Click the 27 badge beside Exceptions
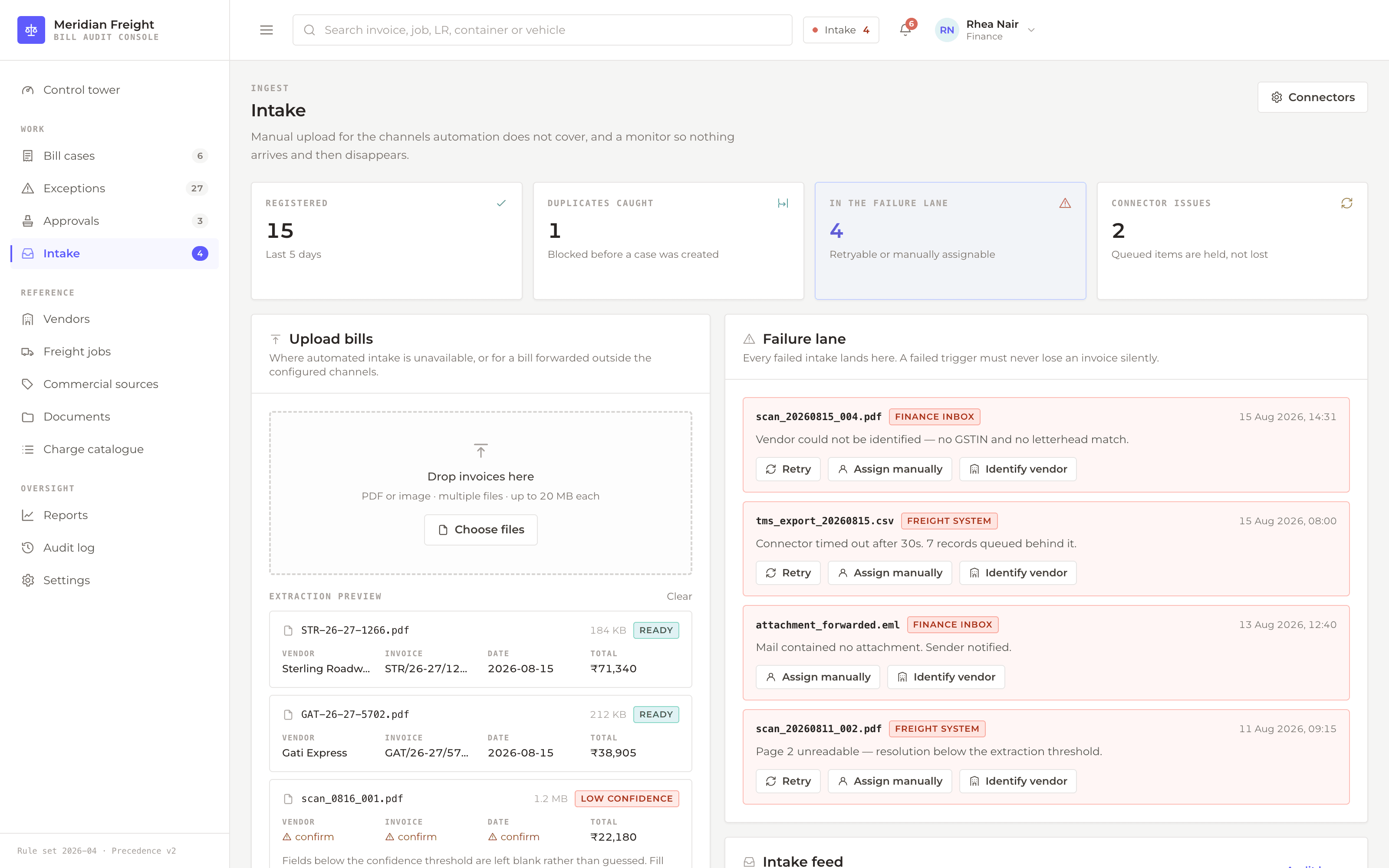Viewport: 1389px width, 868px height. point(197,188)
